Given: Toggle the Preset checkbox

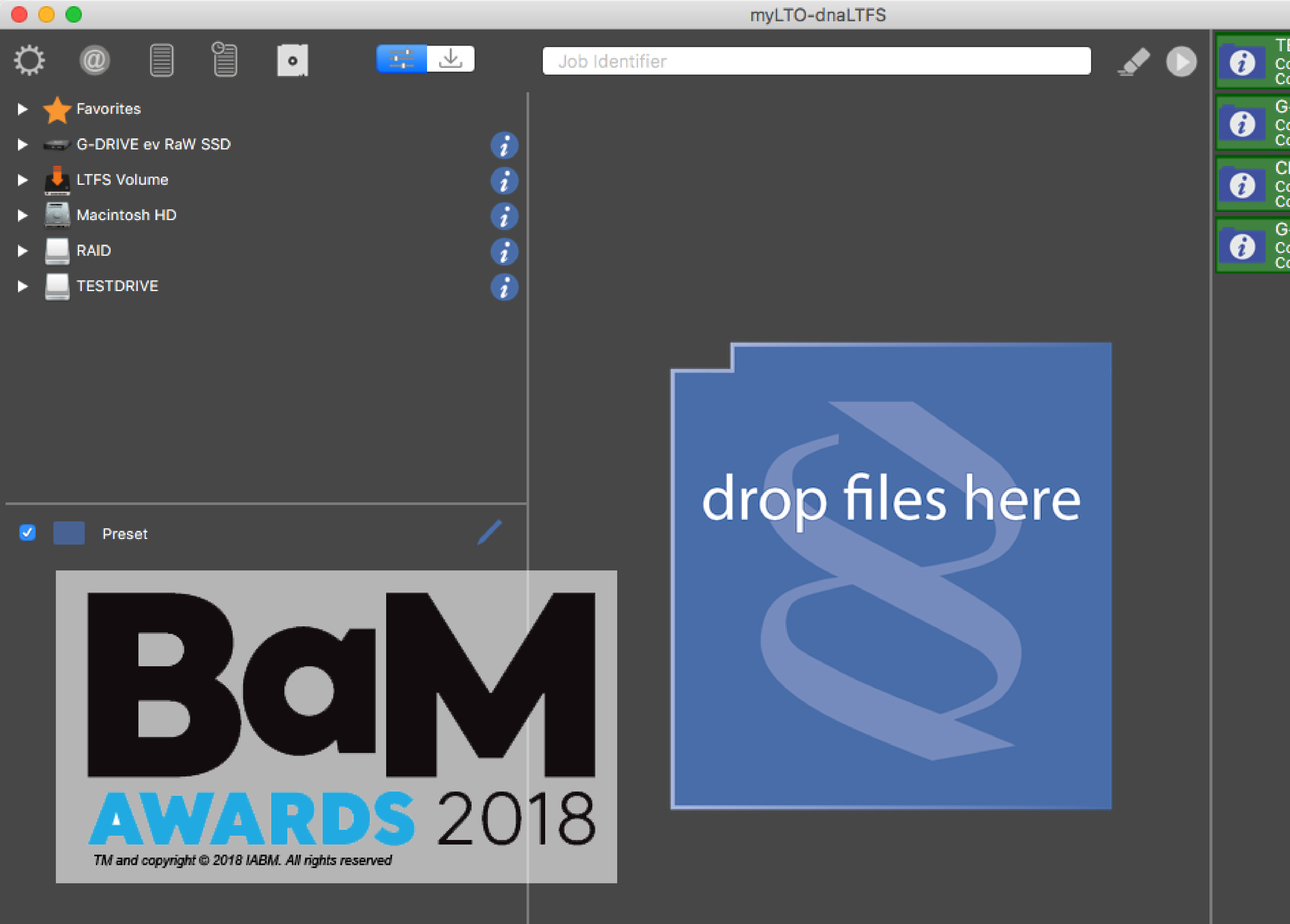Looking at the screenshot, I should click(27, 532).
